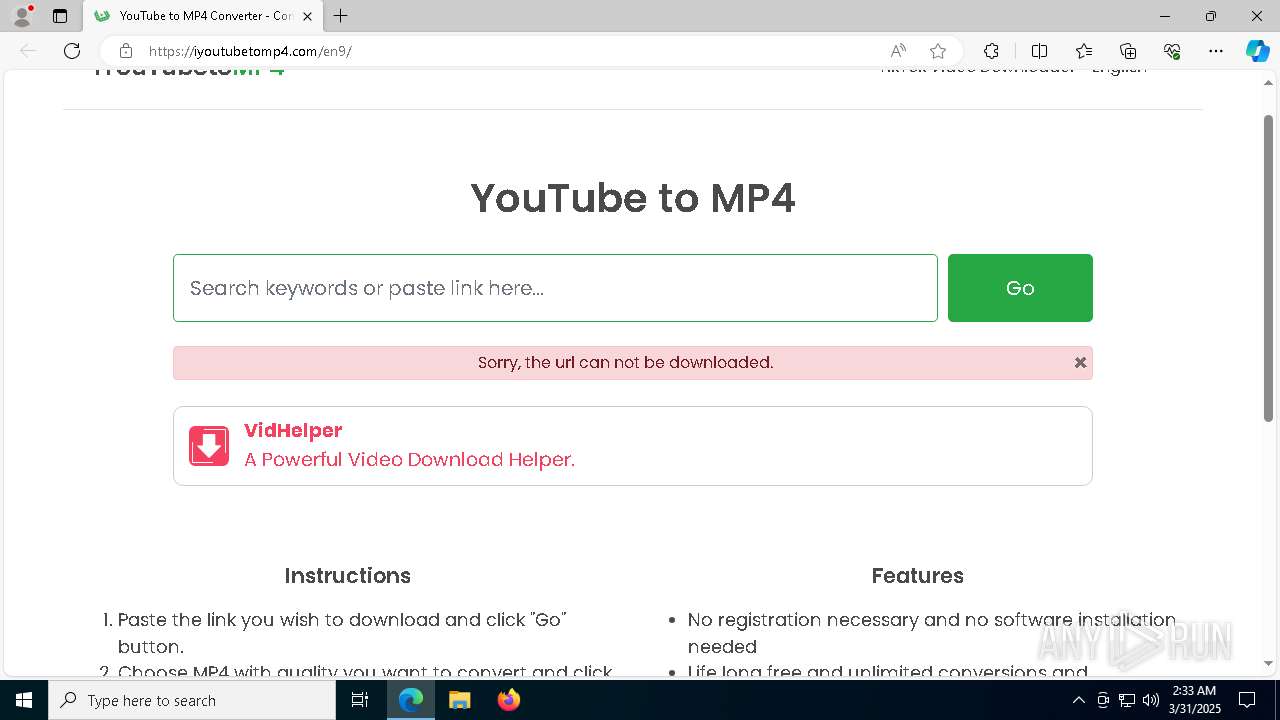Click the Instructions heading
The image size is (1280, 720).
347,576
